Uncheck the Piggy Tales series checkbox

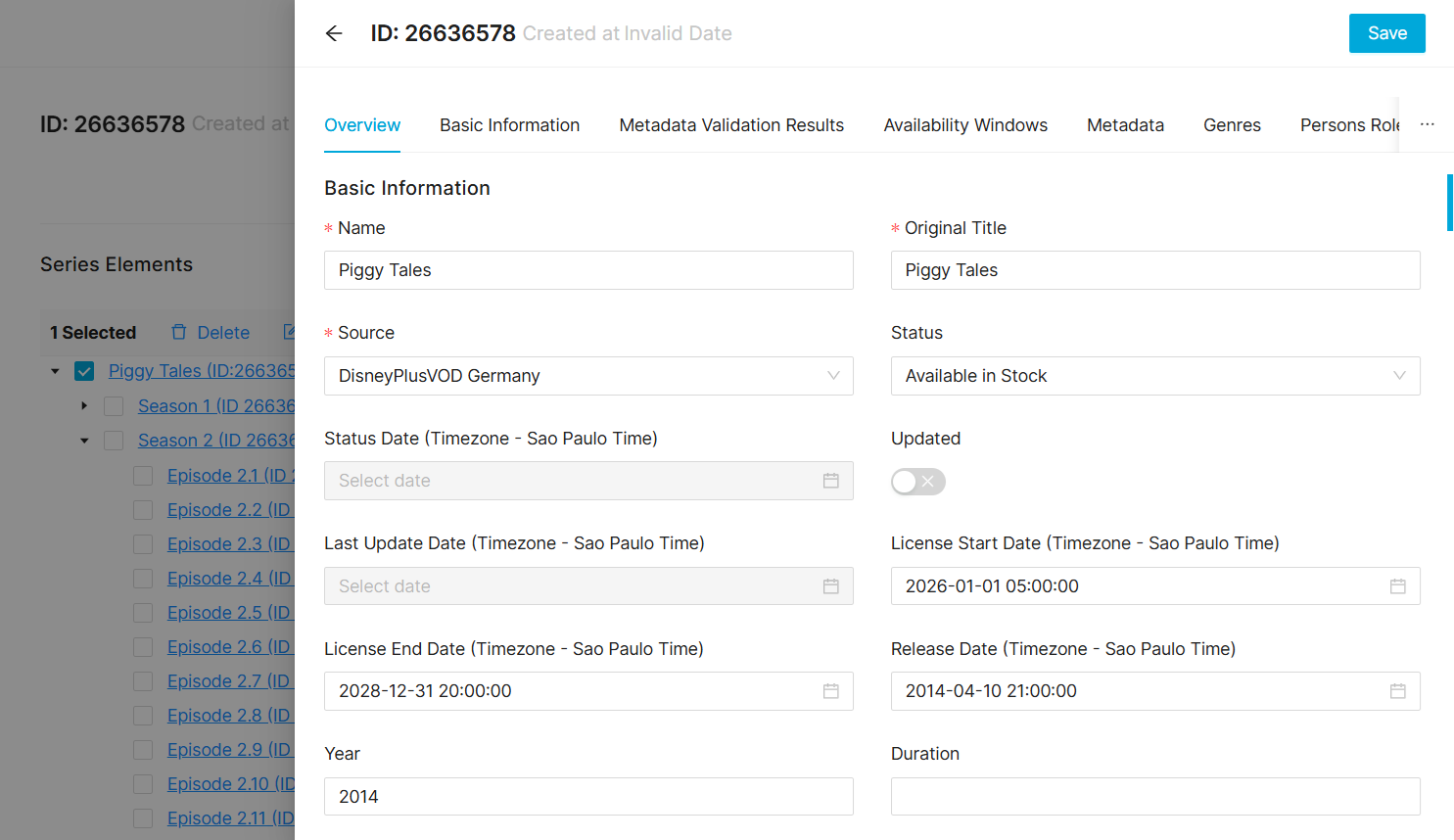(x=84, y=371)
